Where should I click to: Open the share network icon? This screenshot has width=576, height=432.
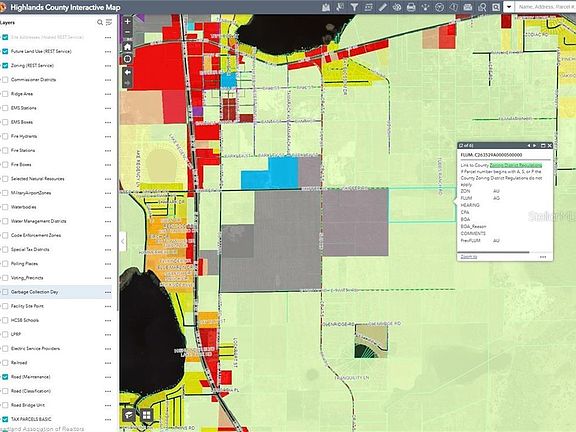pyautogui.click(x=425, y=7)
